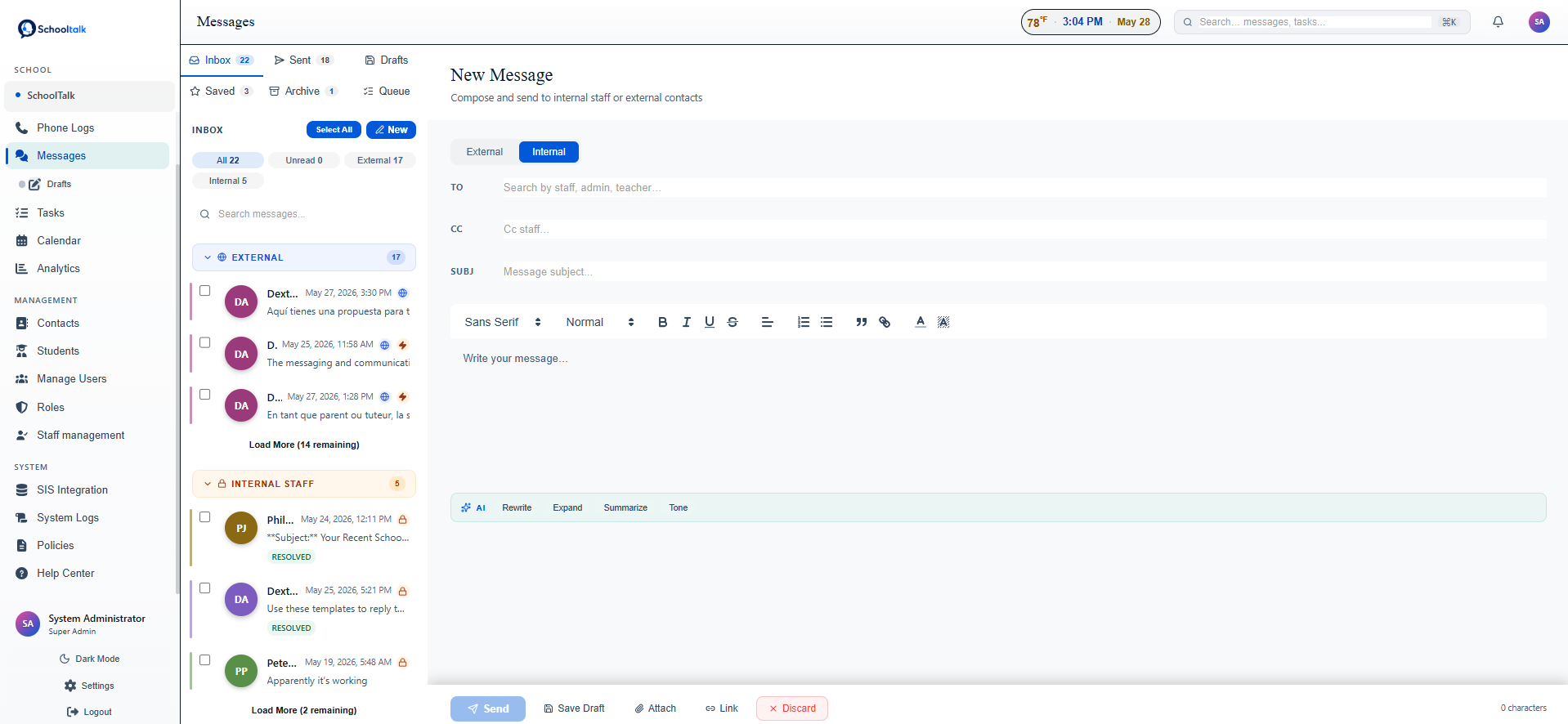
Task: Switch to the Inbox tab
Action: (x=222, y=60)
